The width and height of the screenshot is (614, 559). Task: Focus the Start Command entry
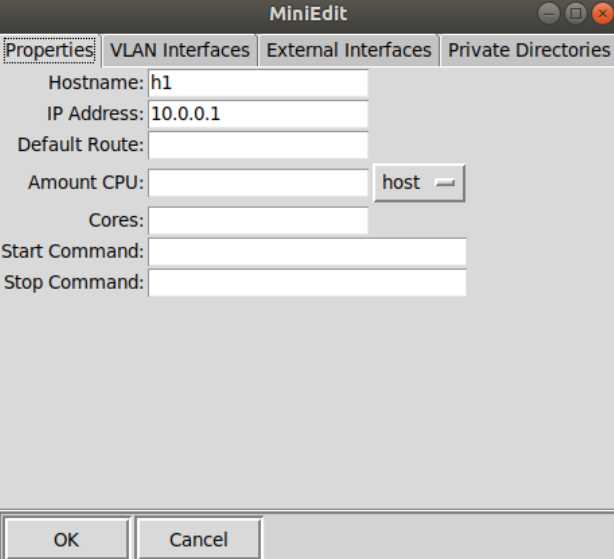[307, 252]
